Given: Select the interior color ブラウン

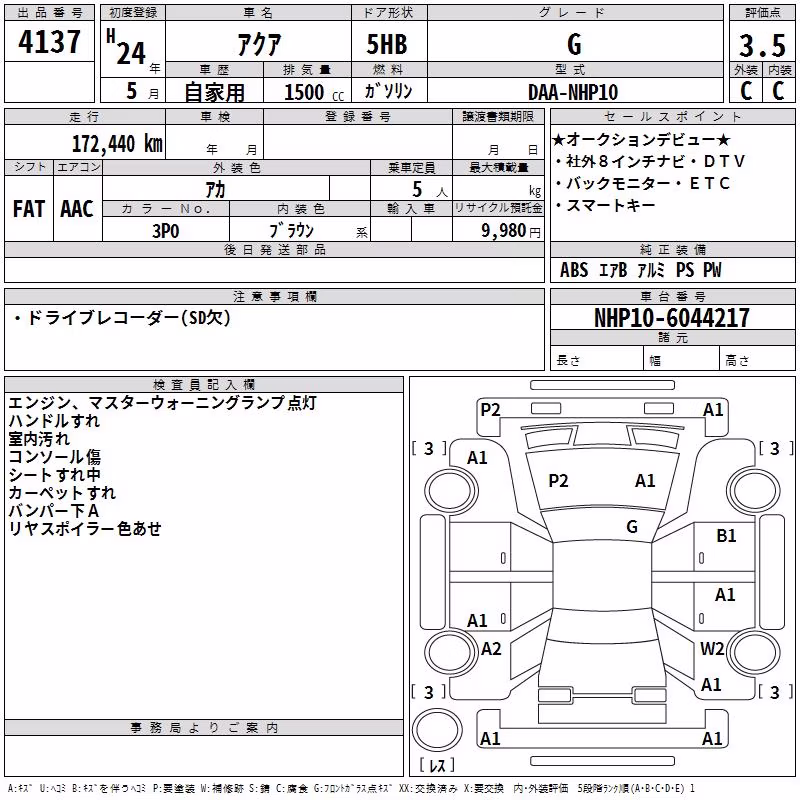Looking at the screenshot, I should click(x=291, y=230).
